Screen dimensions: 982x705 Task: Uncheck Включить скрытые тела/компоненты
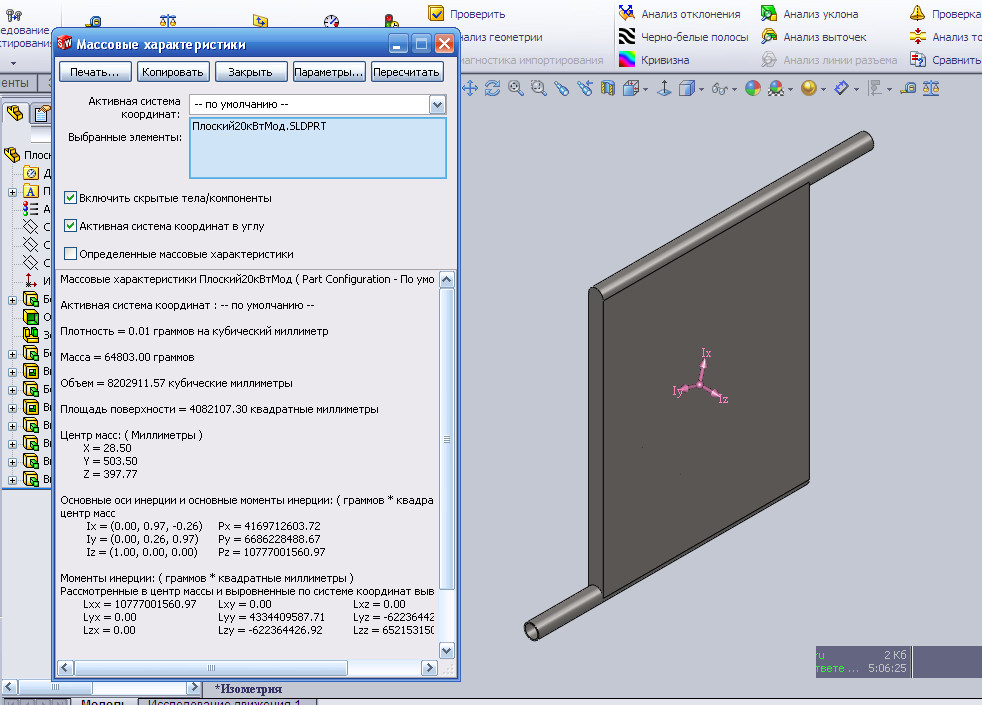click(71, 198)
